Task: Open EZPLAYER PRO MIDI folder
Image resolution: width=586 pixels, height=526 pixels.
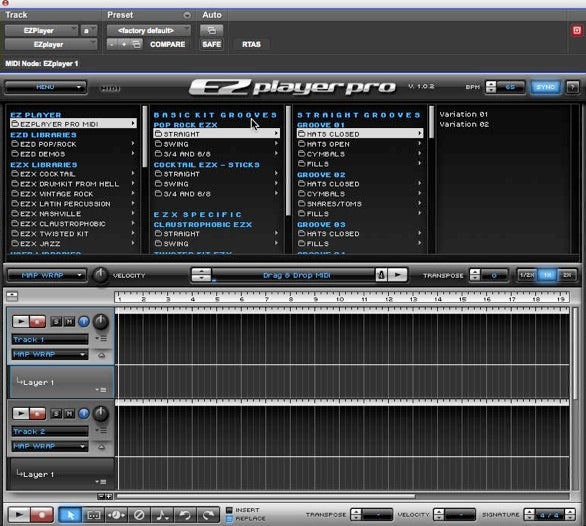Action: point(73,124)
